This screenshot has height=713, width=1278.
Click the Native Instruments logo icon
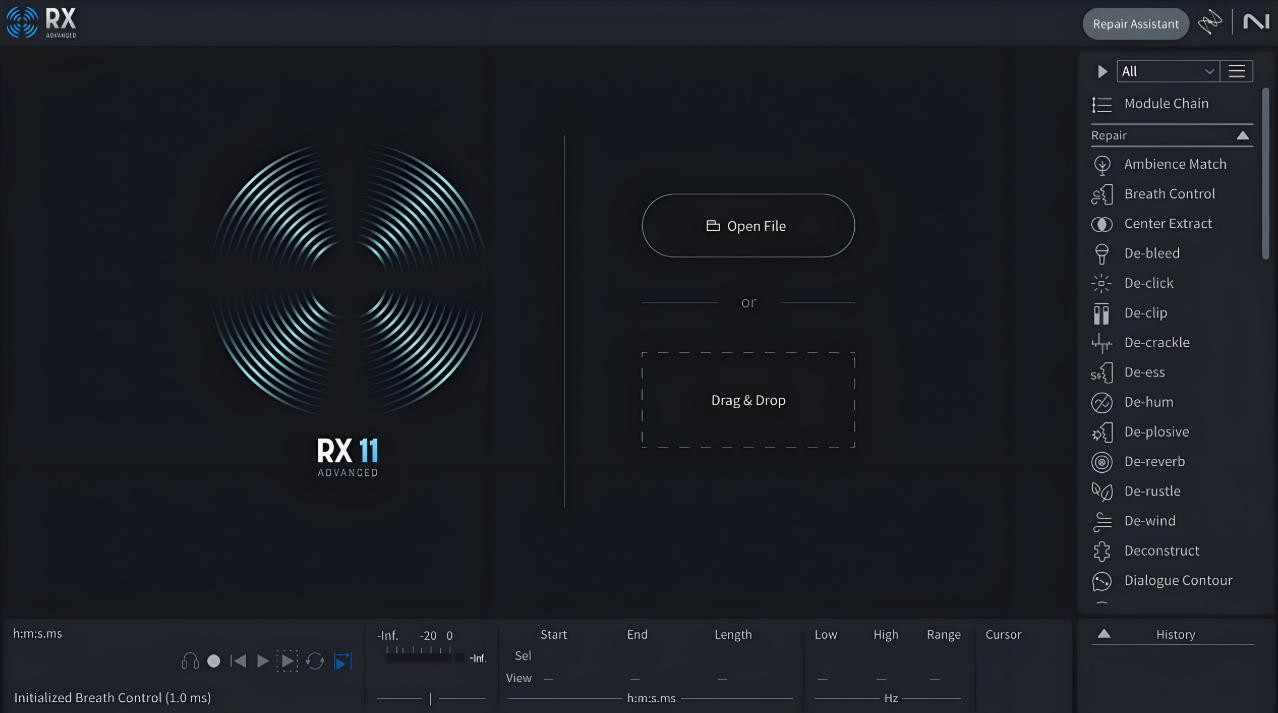1255,22
